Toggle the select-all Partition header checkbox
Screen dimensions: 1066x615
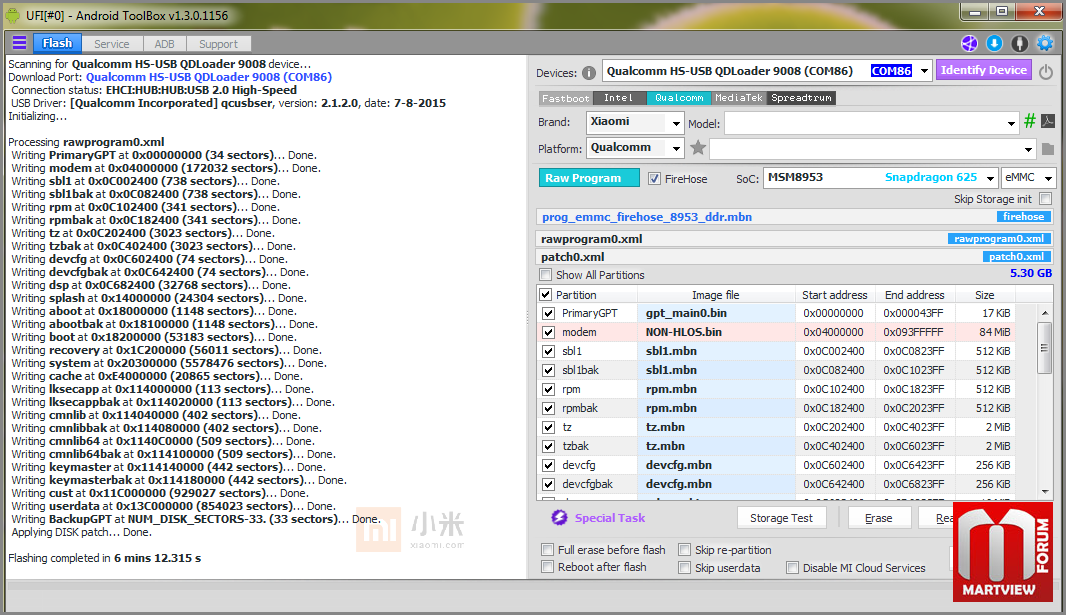click(545, 295)
